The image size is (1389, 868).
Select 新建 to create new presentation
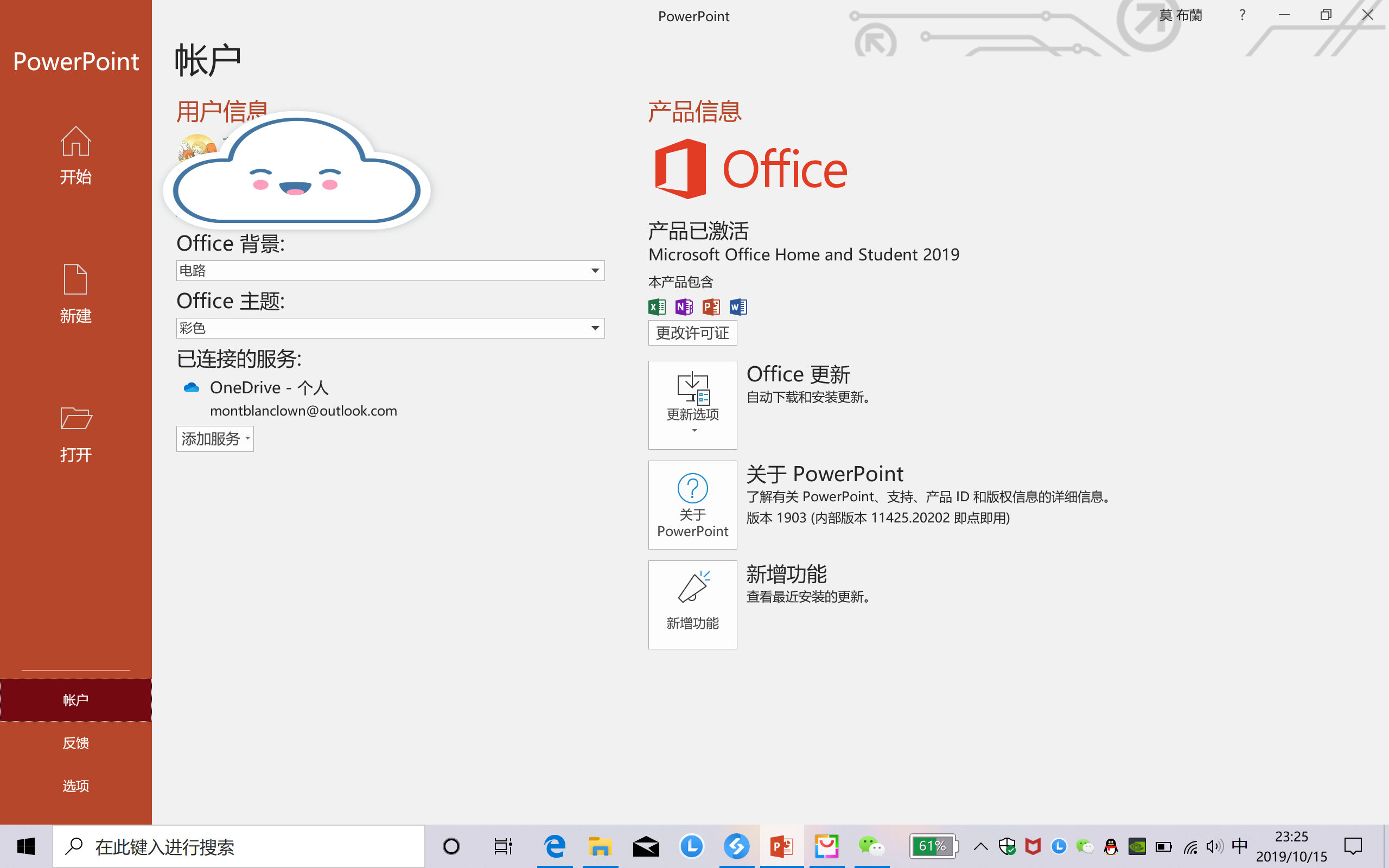(x=76, y=294)
